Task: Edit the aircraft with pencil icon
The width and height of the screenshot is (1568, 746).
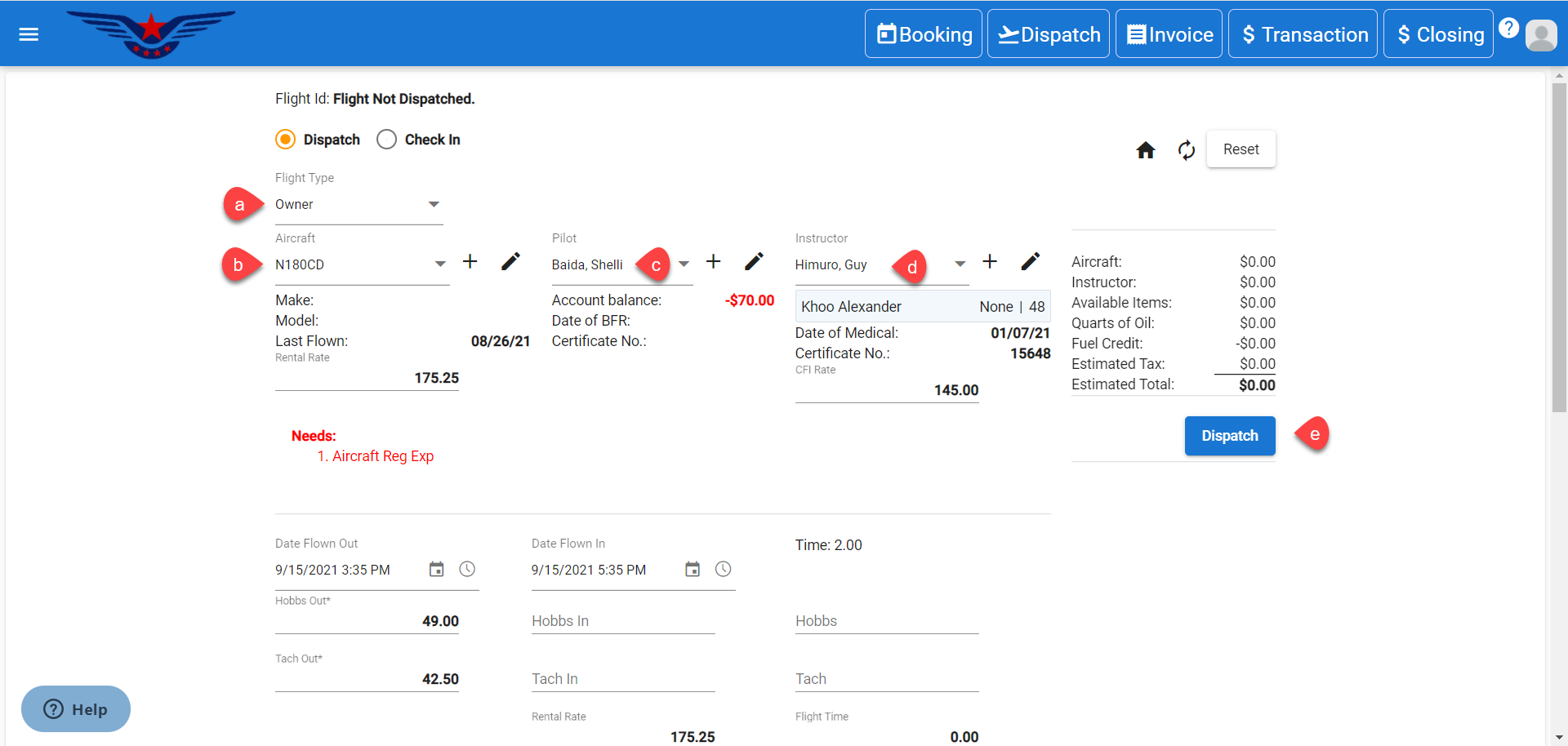Action: pyautogui.click(x=510, y=262)
